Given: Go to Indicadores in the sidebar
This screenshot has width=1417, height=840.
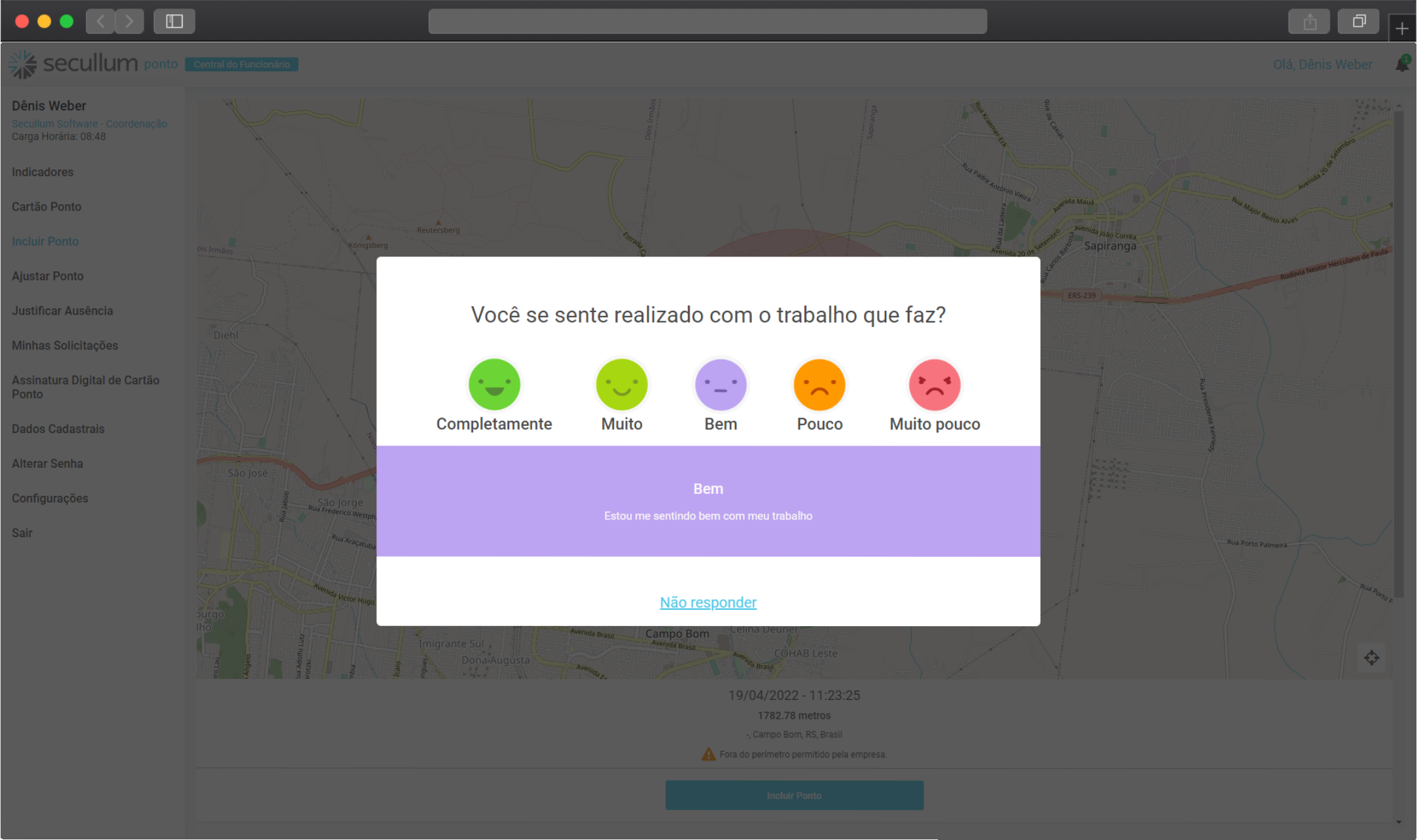Looking at the screenshot, I should (x=42, y=171).
